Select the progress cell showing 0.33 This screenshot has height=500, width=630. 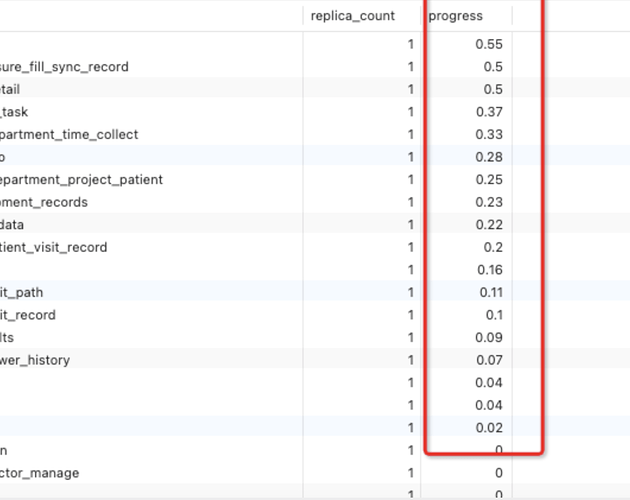coord(466,134)
